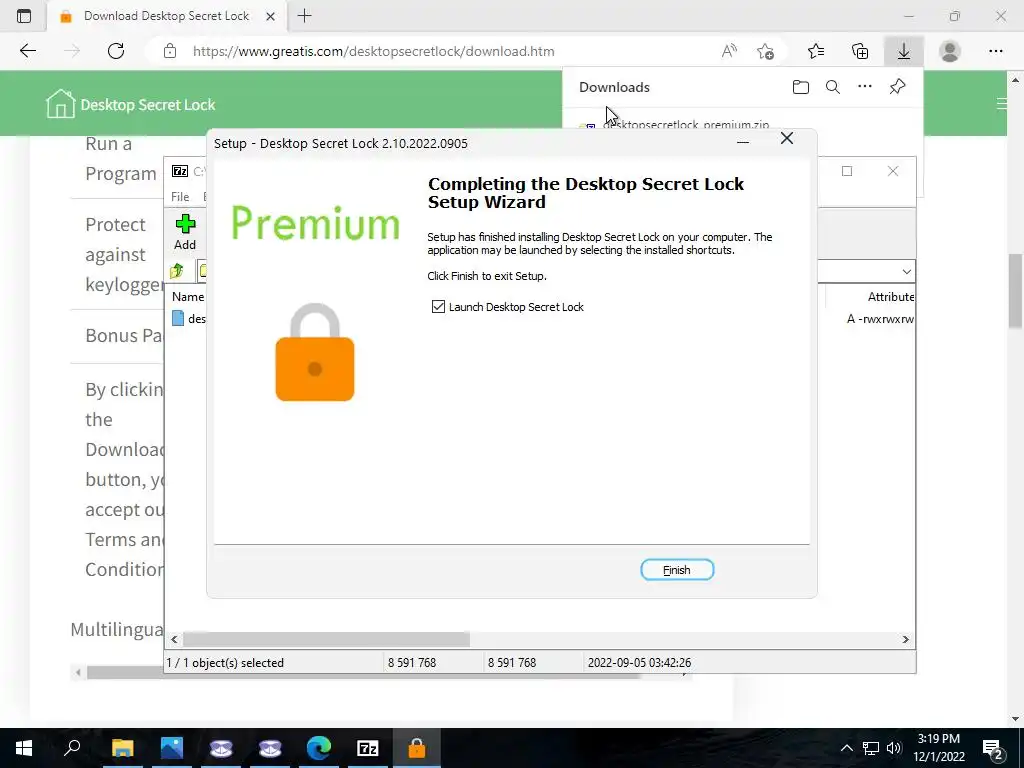Refresh the browser page
Image resolution: width=1024 pixels, height=768 pixels.
[x=116, y=51]
